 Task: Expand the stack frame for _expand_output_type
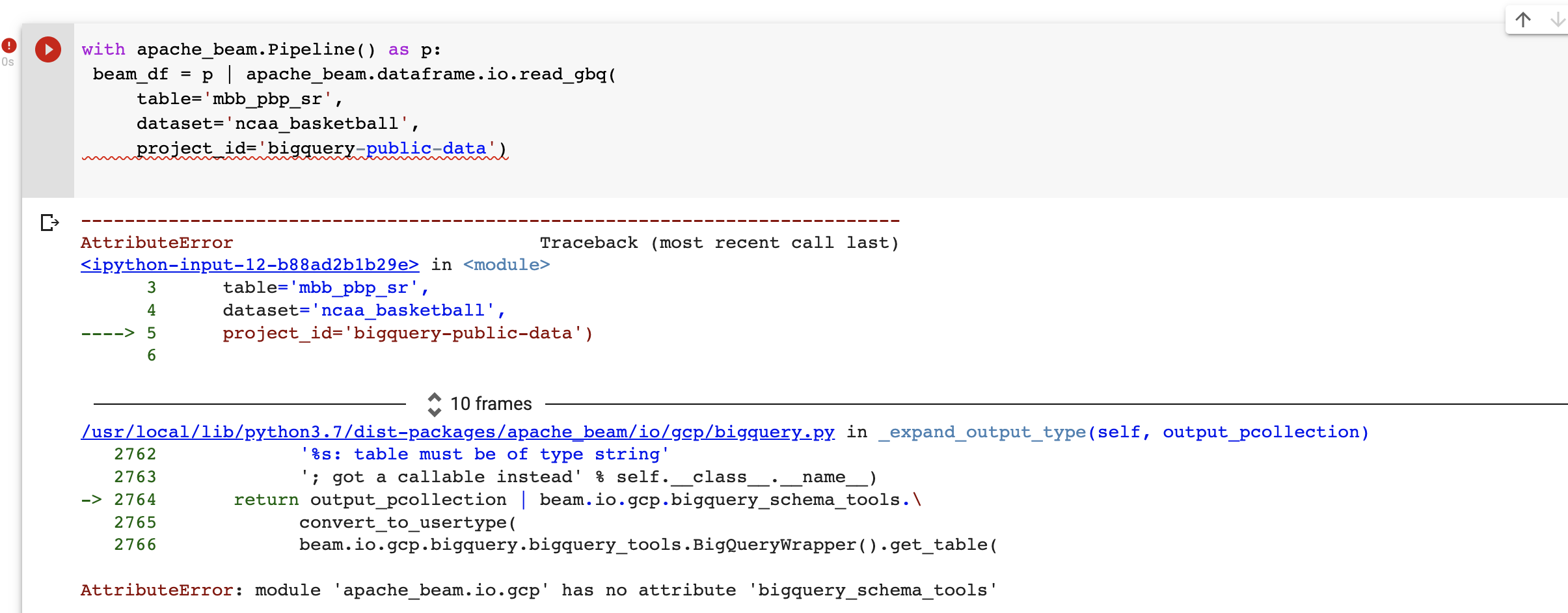coord(982,431)
